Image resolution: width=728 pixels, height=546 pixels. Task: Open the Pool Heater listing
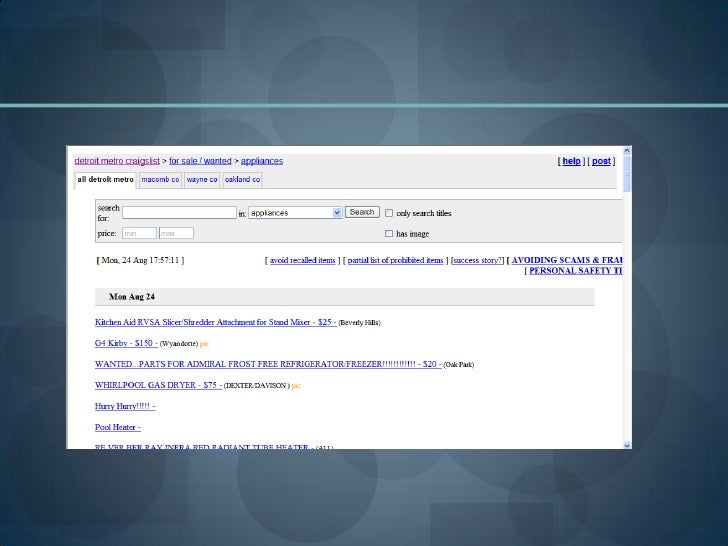pyautogui.click(x=117, y=427)
